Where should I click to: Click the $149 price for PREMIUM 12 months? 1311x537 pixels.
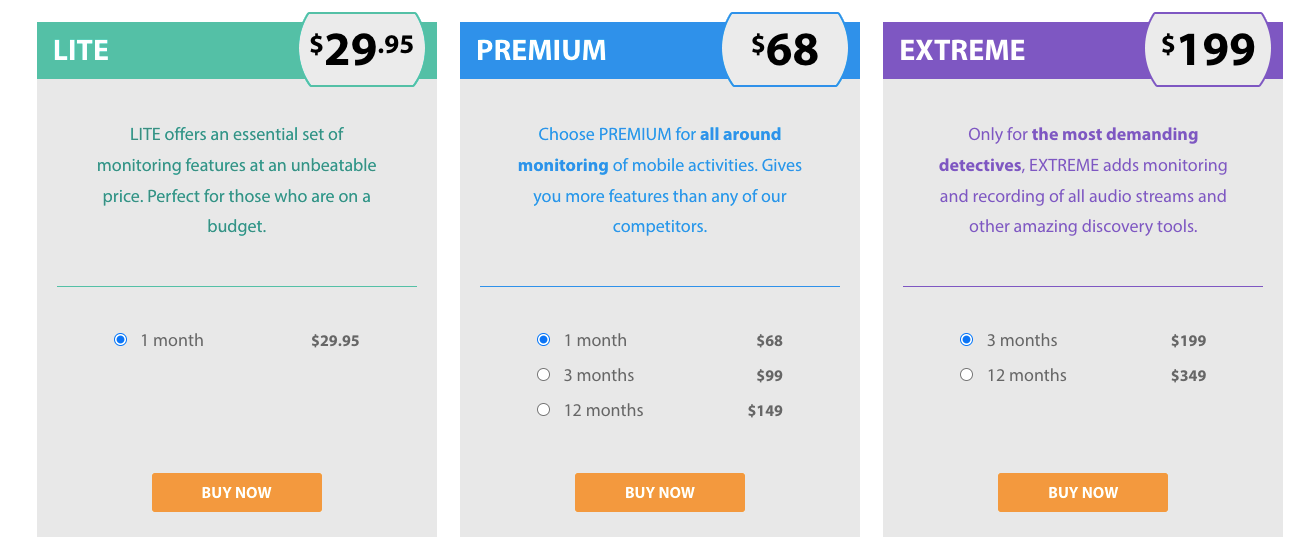coord(765,410)
